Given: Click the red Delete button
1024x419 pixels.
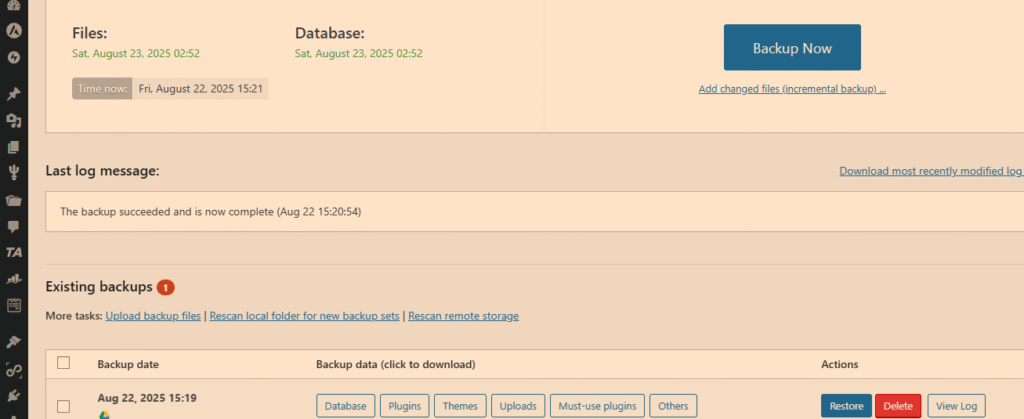Looking at the screenshot, I should (898, 406).
